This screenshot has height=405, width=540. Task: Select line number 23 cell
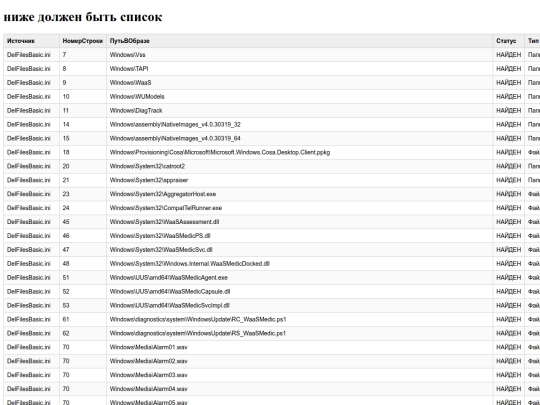[x=83, y=194]
